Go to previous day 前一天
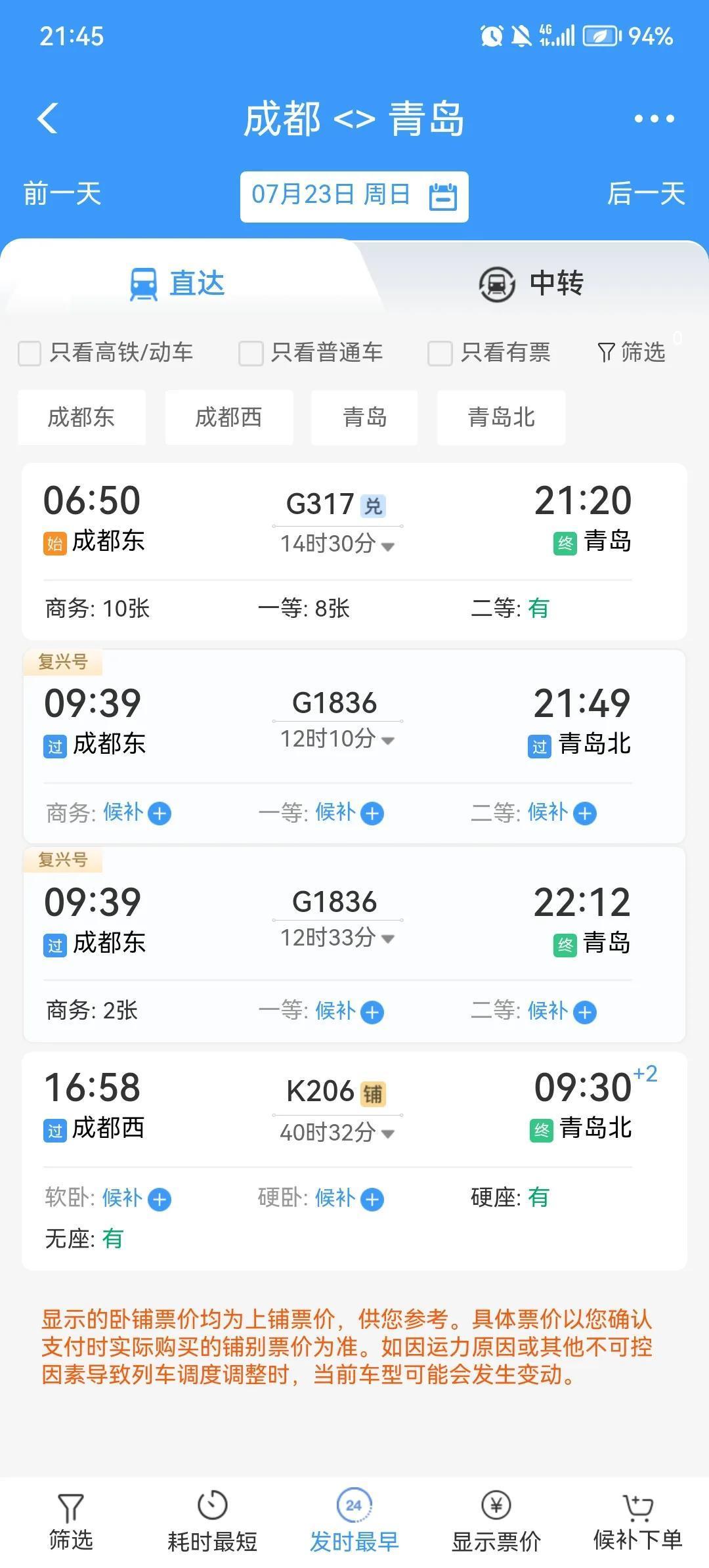709x1568 pixels. [x=62, y=194]
